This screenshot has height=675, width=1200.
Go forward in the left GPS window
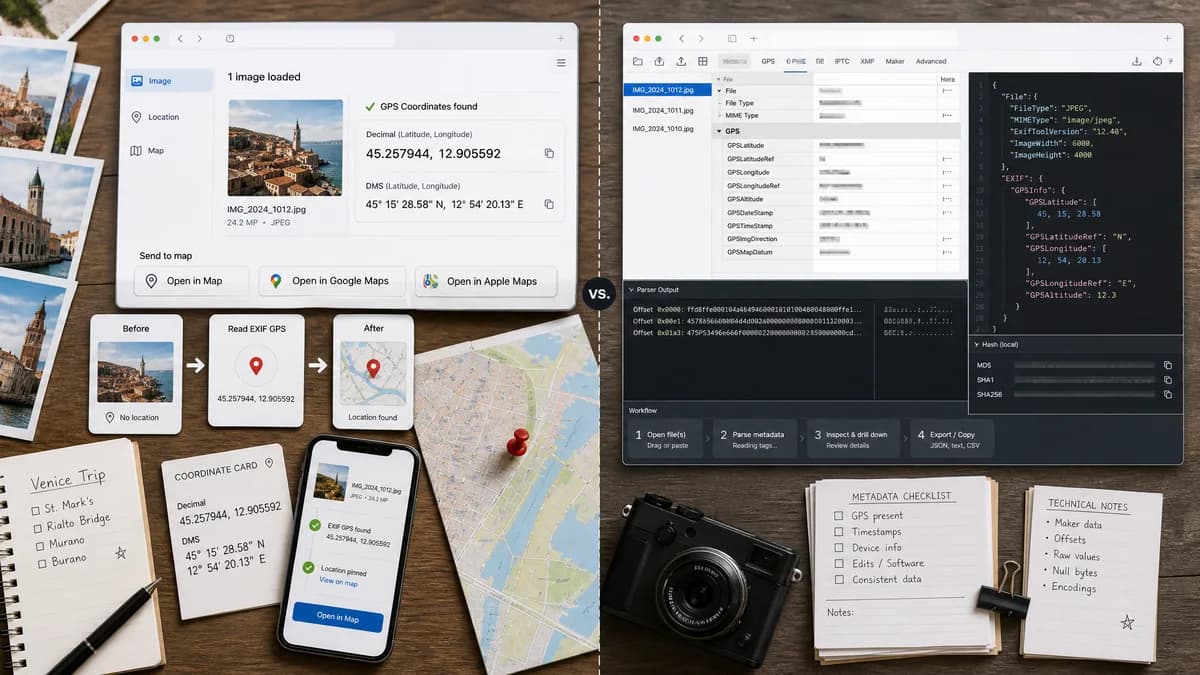[x=200, y=38]
